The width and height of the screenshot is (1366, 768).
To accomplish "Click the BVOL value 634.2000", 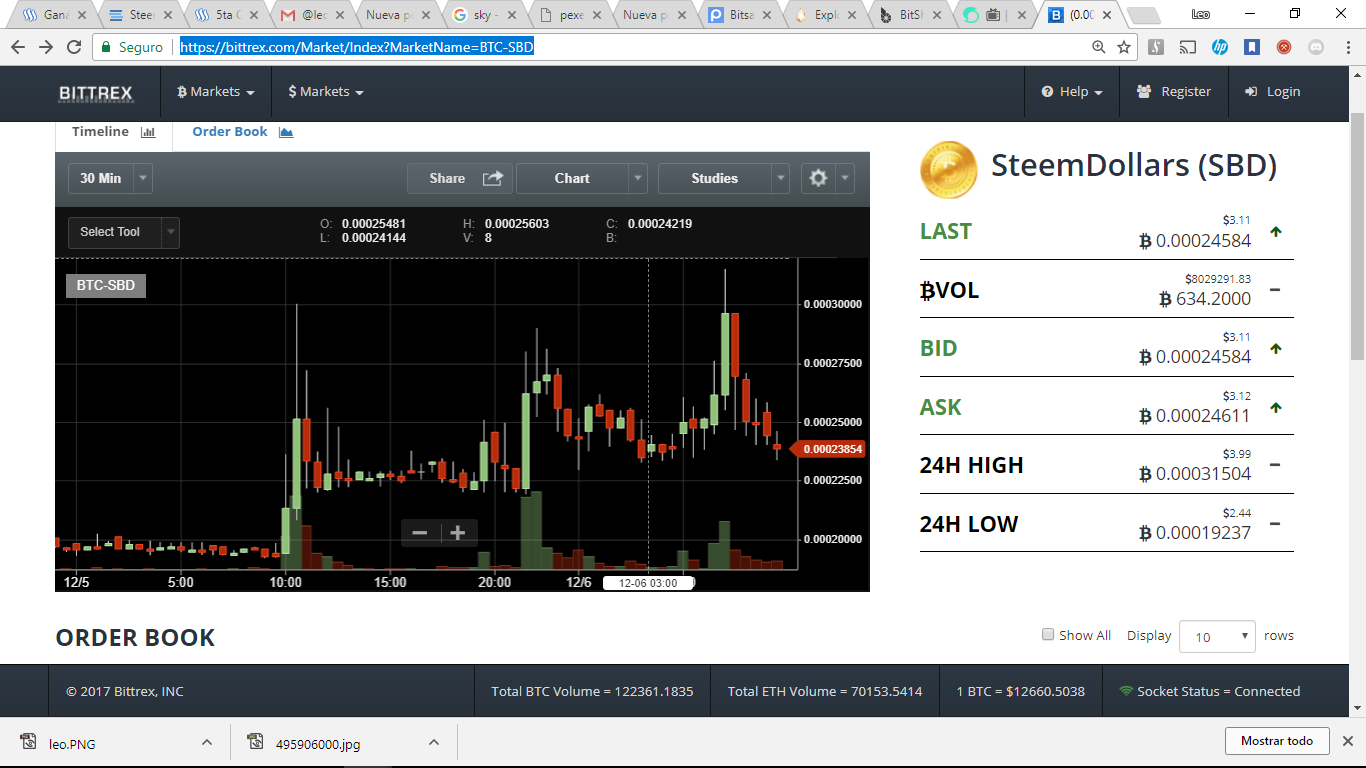I will pos(1205,299).
